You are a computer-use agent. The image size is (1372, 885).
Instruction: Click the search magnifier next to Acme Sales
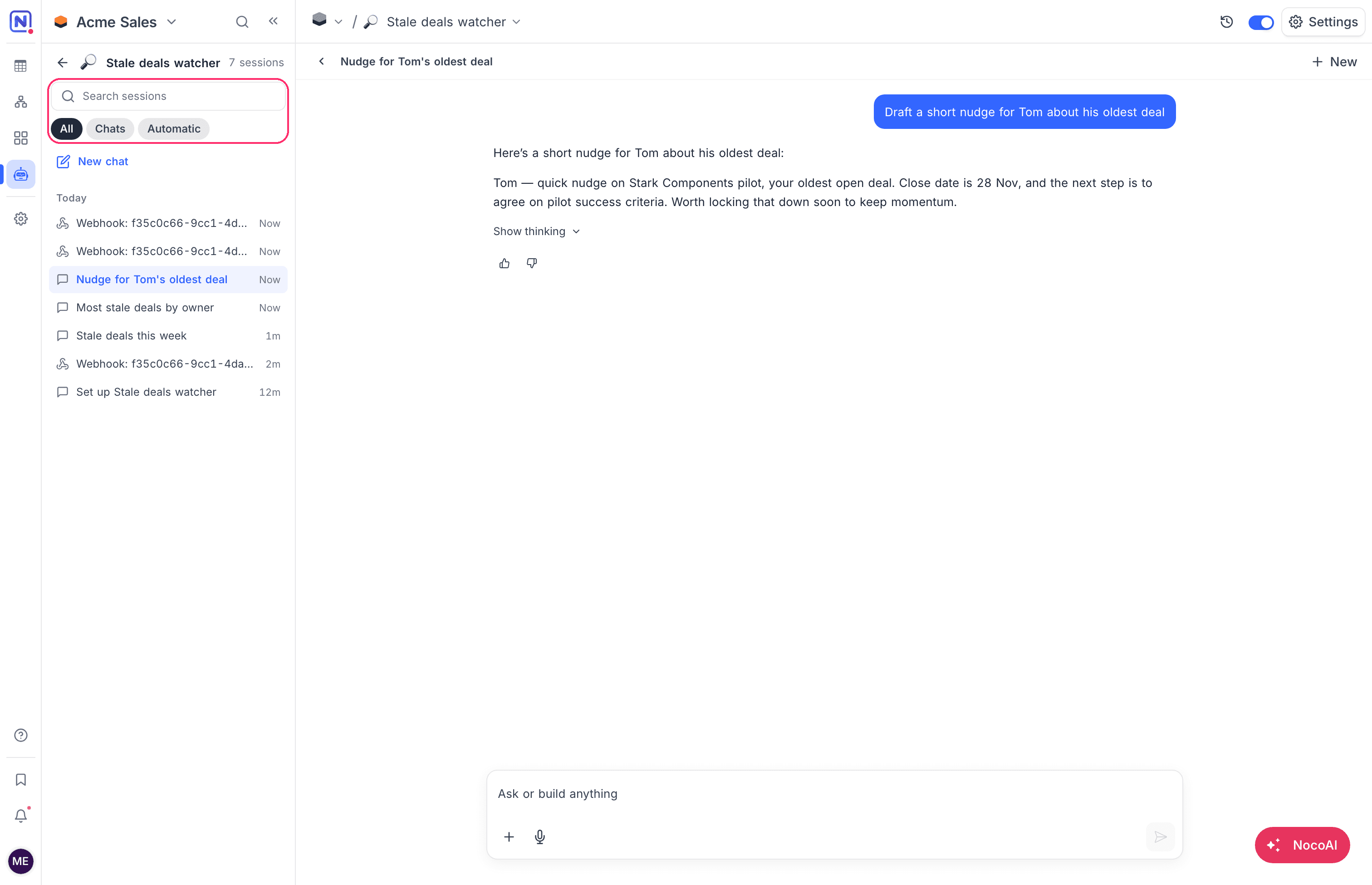pos(242,22)
